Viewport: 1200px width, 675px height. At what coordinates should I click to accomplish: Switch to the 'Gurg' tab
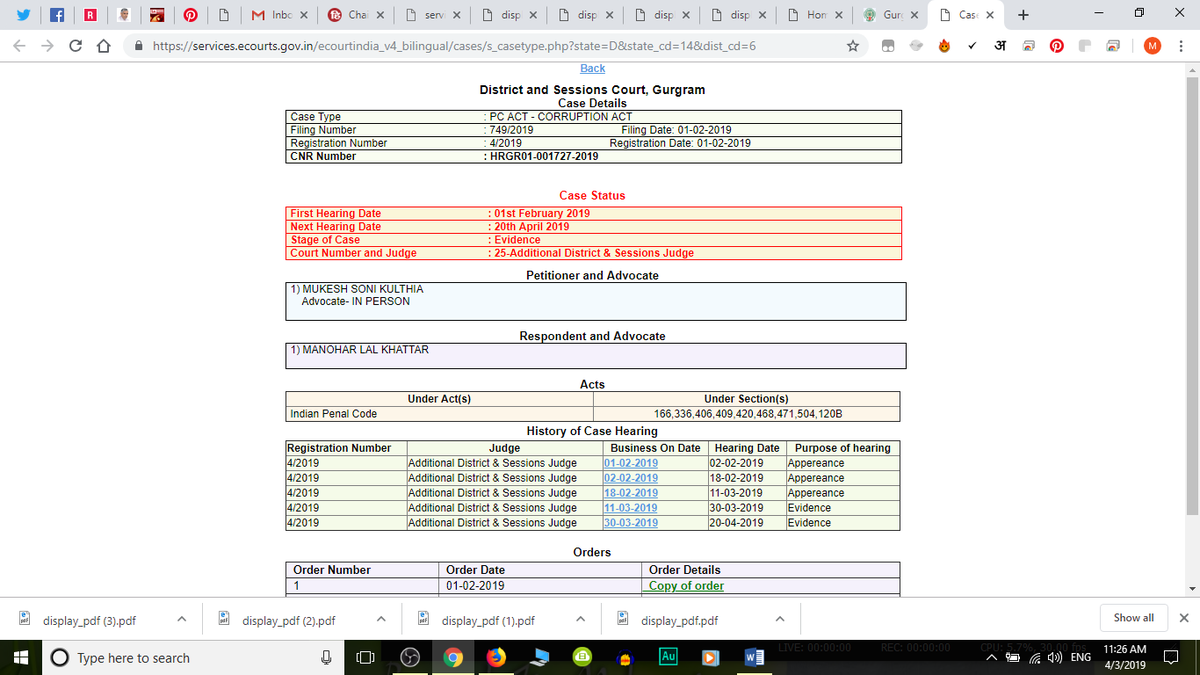[890, 15]
